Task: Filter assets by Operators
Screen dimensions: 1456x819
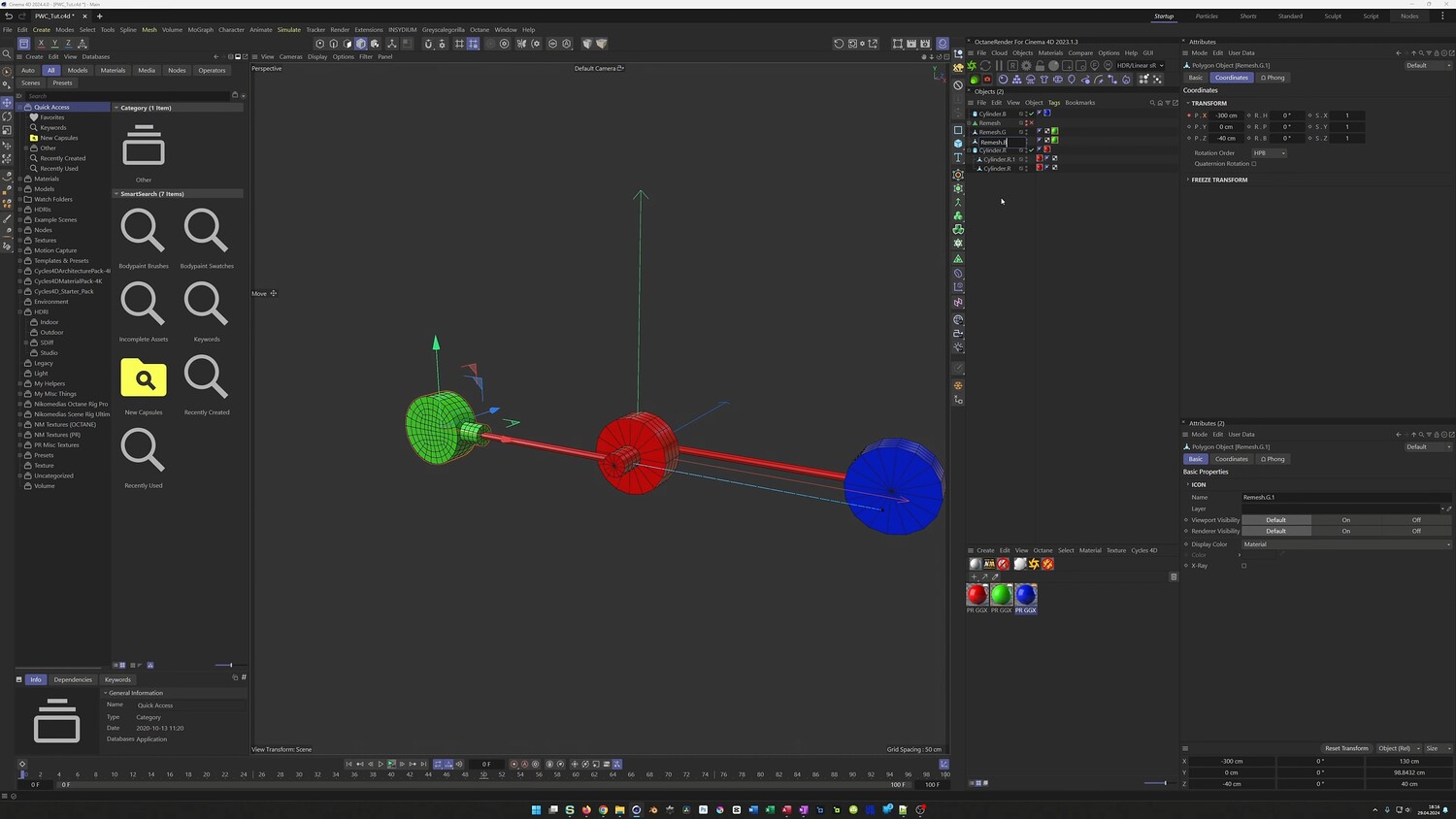Action: (x=212, y=70)
